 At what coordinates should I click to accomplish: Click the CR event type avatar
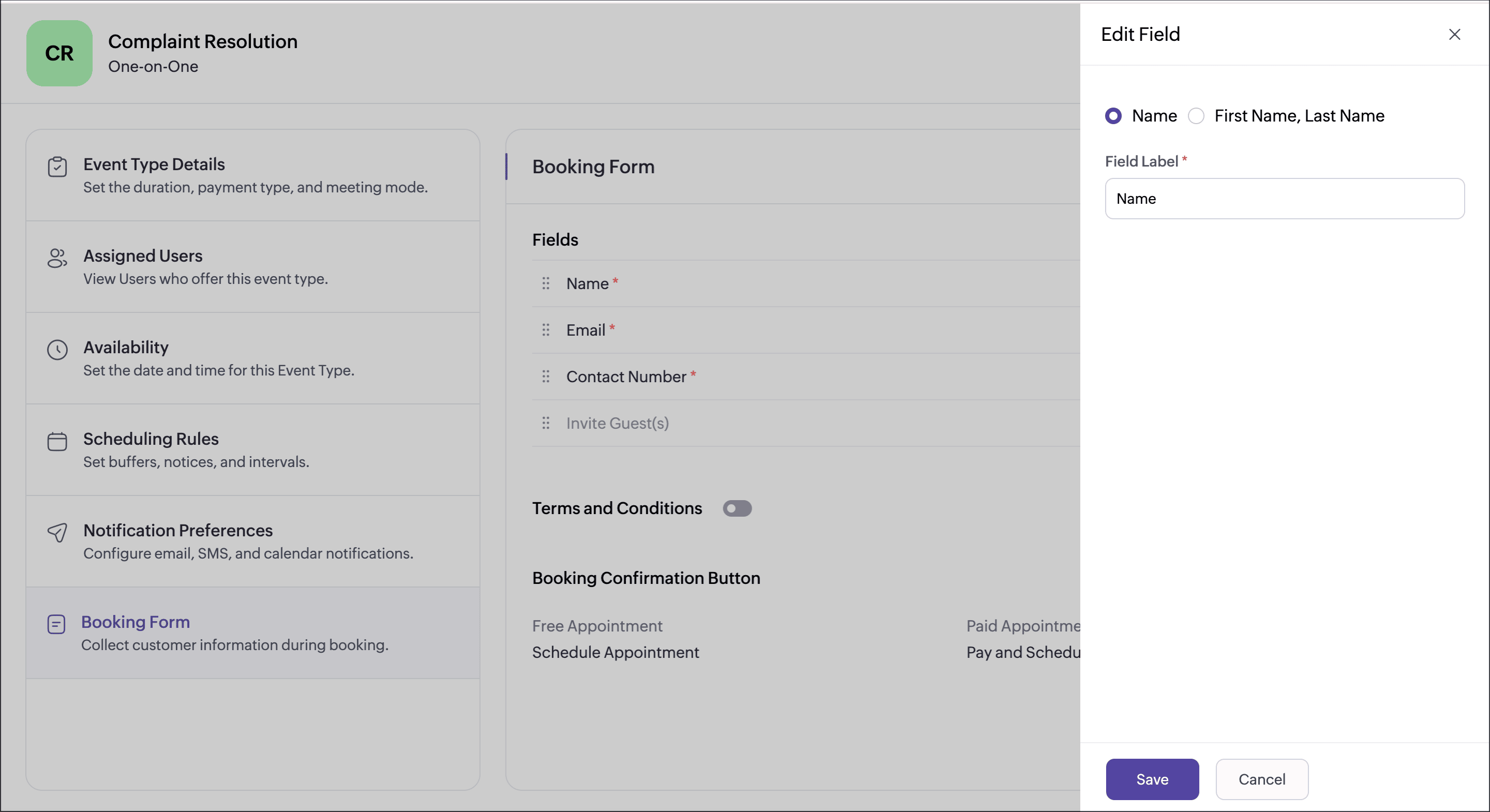(x=59, y=53)
